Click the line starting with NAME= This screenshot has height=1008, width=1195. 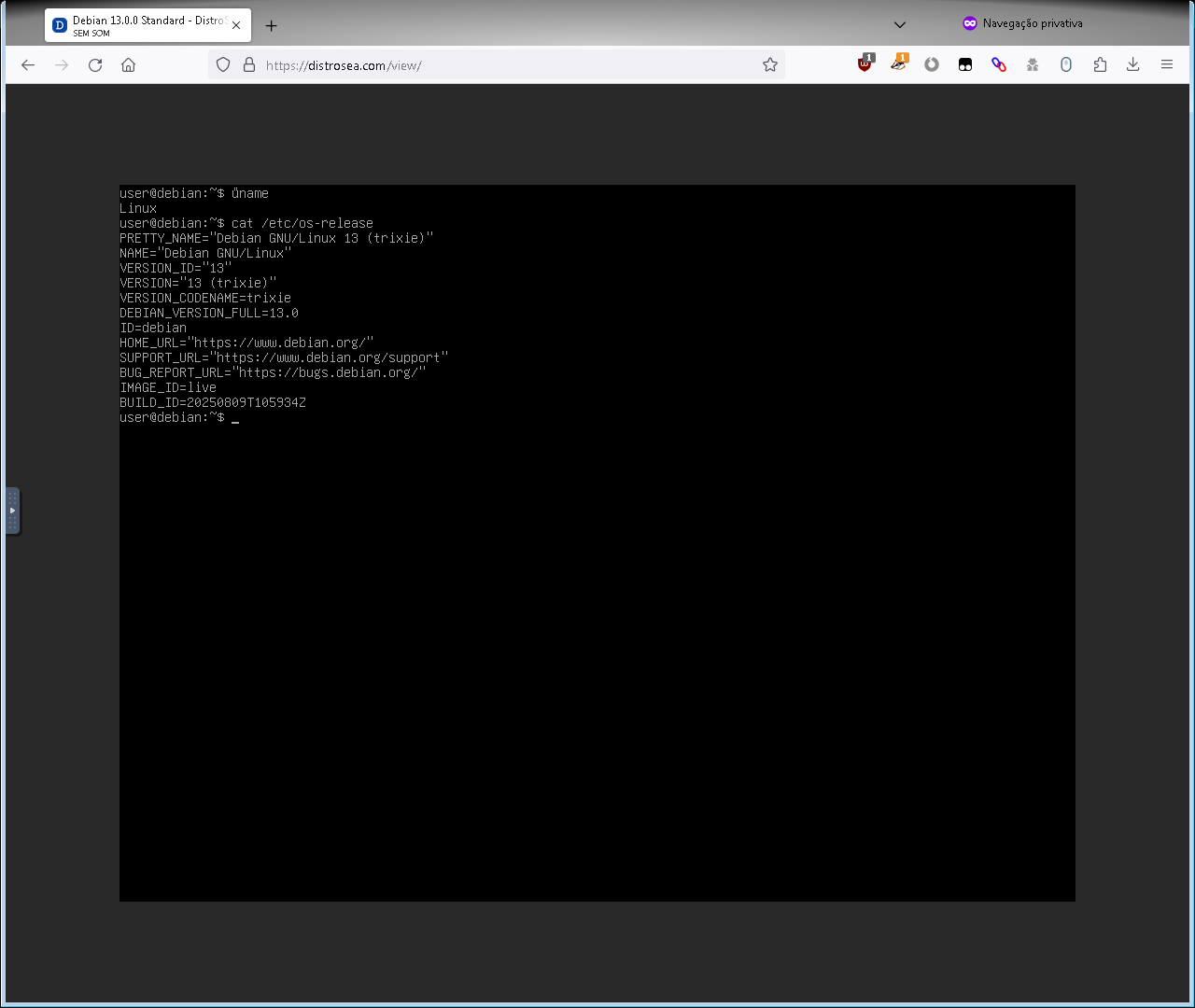click(205, 253)
